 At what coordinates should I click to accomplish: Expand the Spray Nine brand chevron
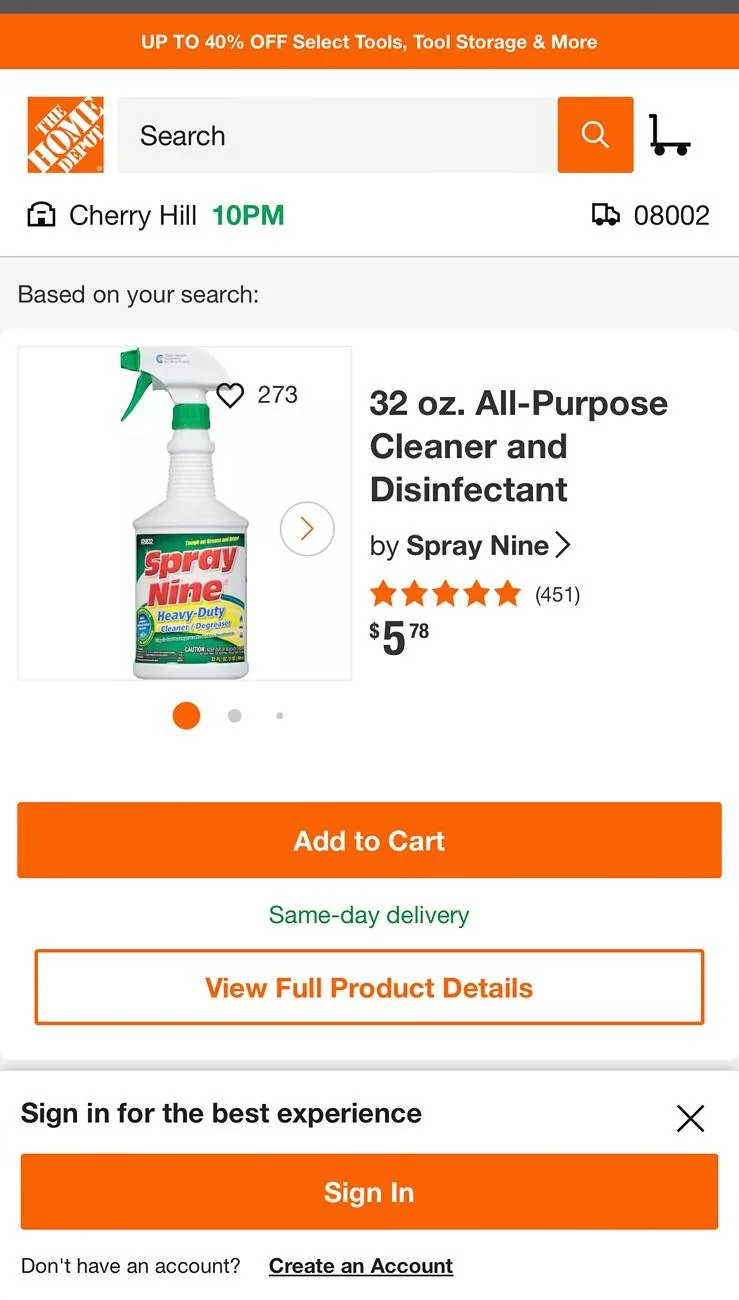tap(563, 545)
